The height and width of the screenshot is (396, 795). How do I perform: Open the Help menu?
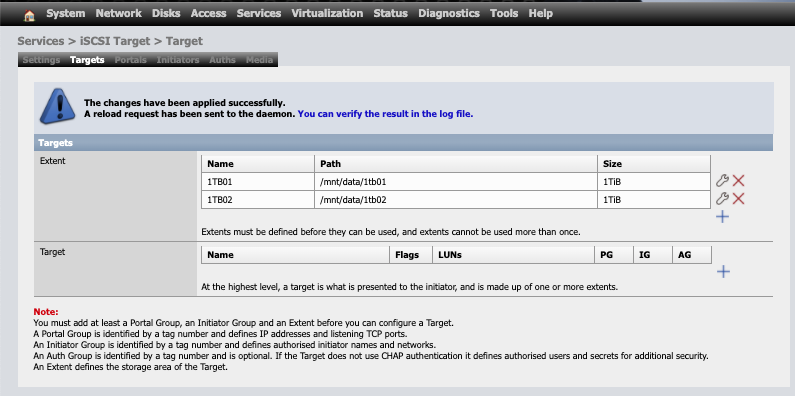(x=540, y=14)
